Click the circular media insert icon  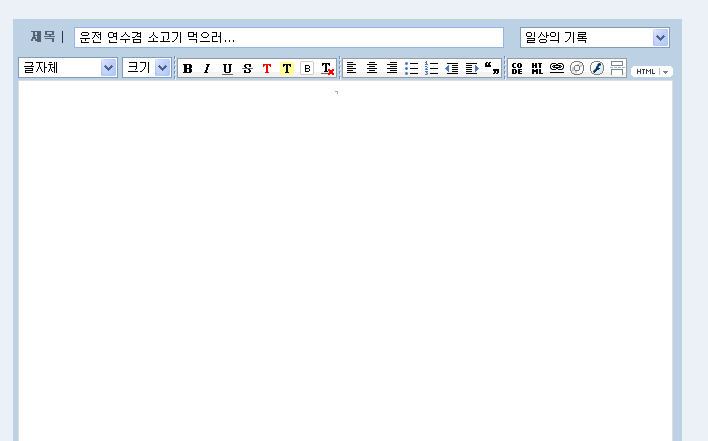pos(577,68)
